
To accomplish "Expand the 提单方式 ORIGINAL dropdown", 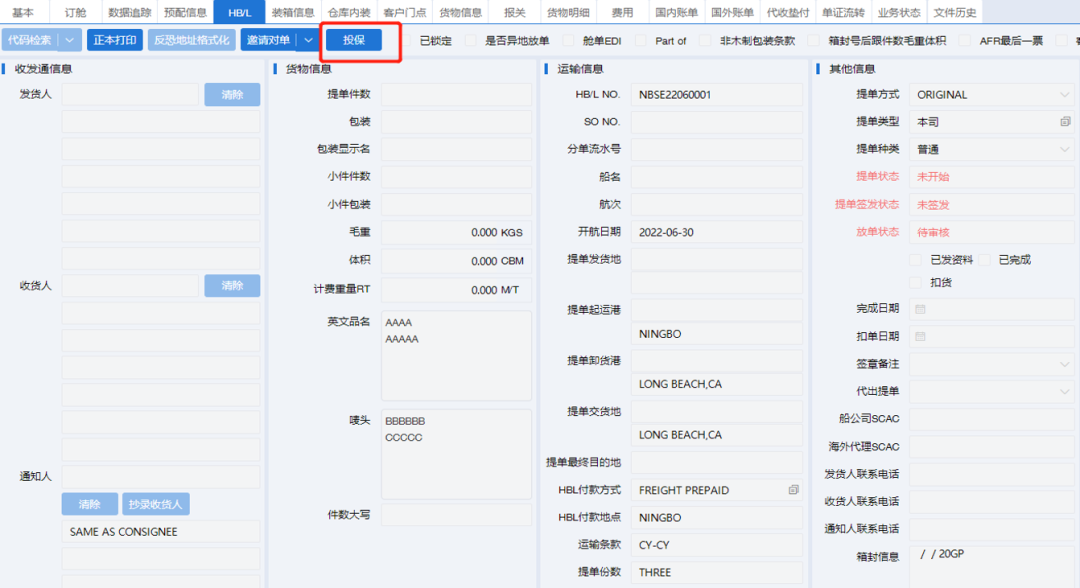I will pos(1064,95).
